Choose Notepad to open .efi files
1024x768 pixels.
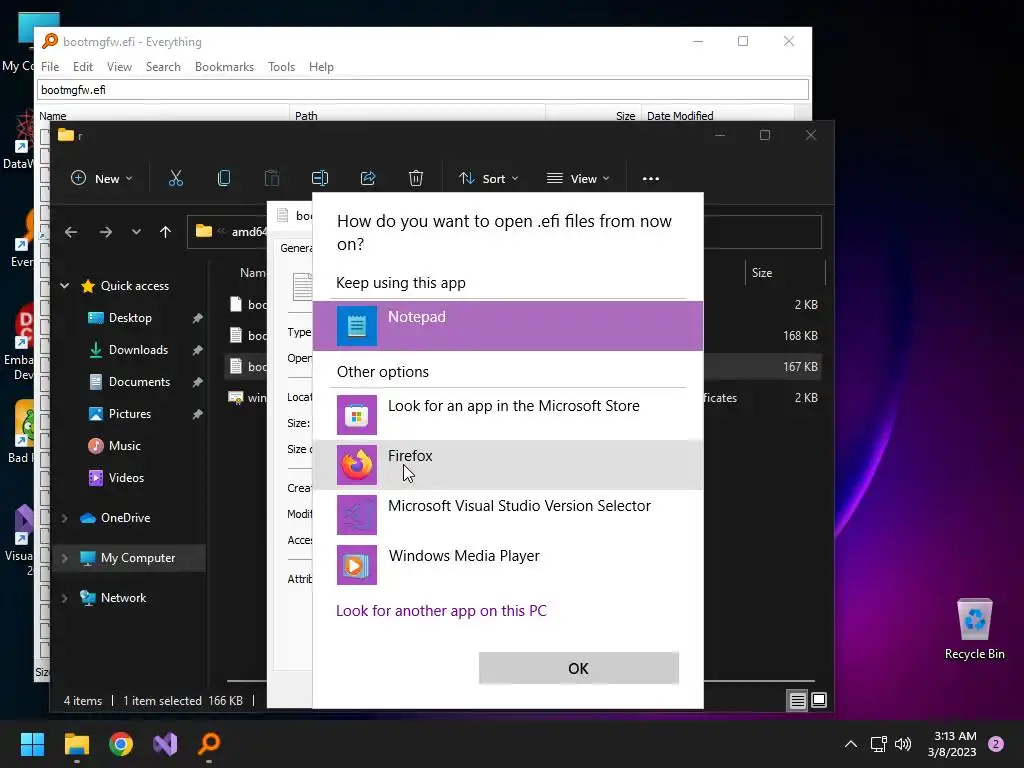point(507,325)
